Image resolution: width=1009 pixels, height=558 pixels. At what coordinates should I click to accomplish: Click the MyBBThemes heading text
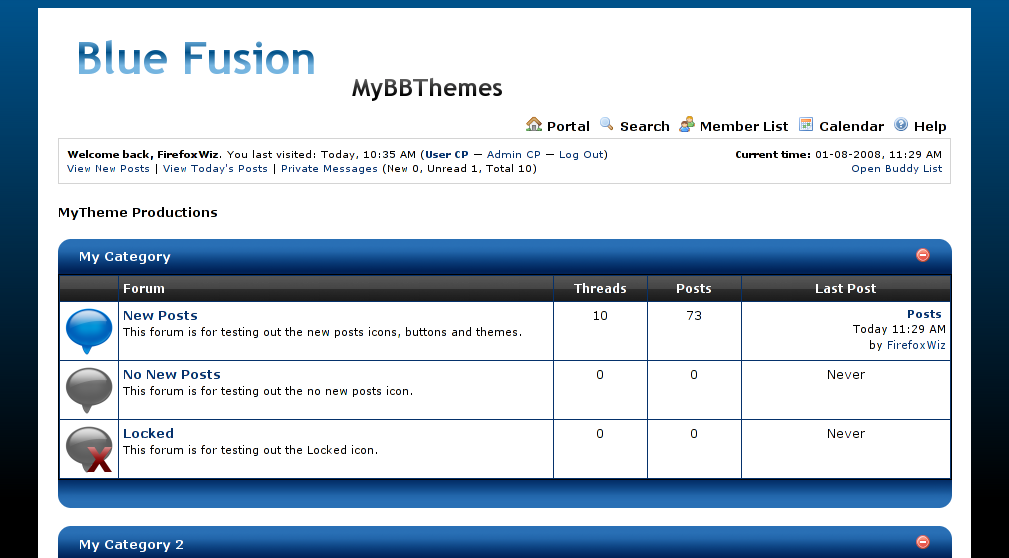[427, 88]
